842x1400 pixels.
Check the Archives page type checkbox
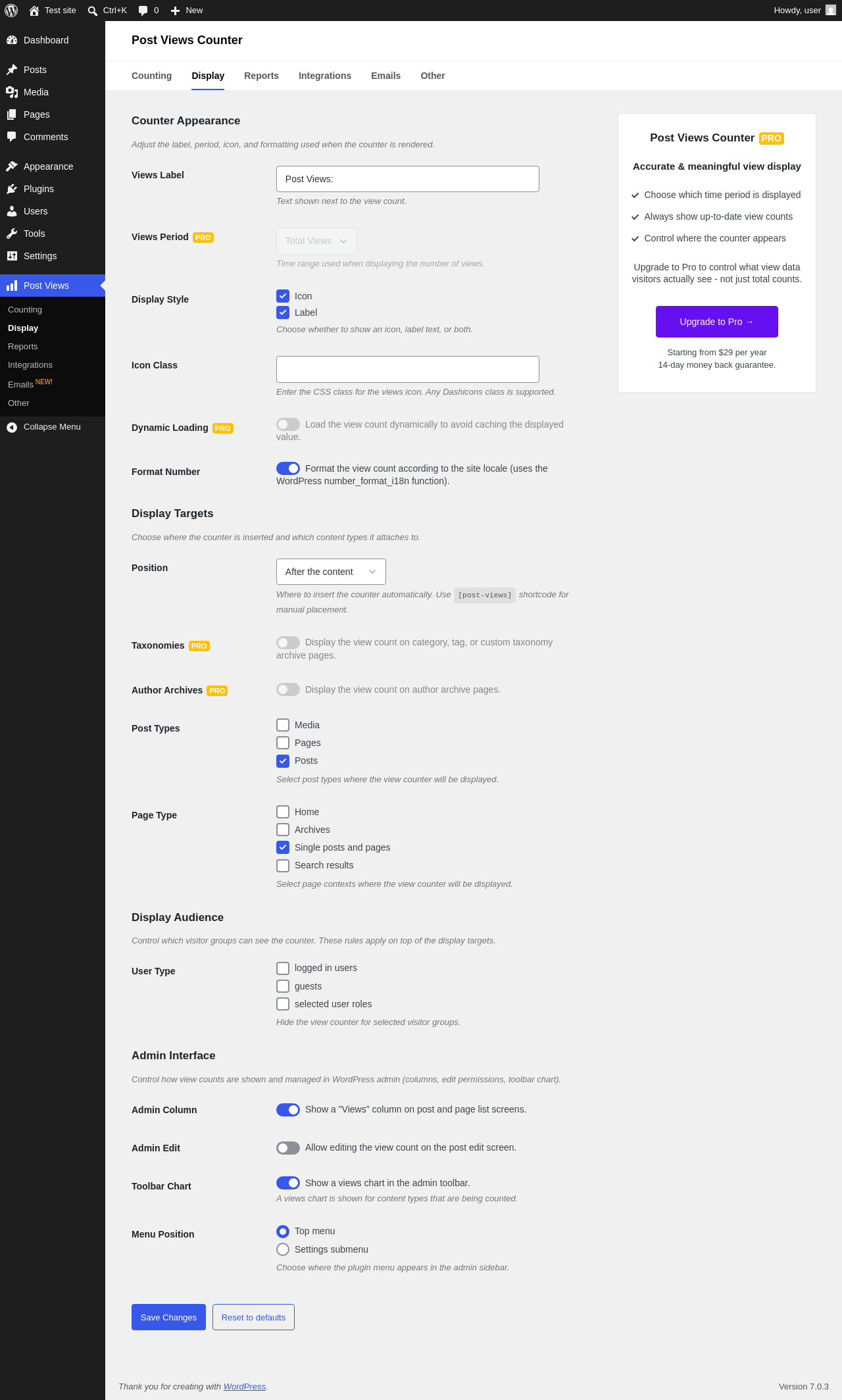(283, 830)
